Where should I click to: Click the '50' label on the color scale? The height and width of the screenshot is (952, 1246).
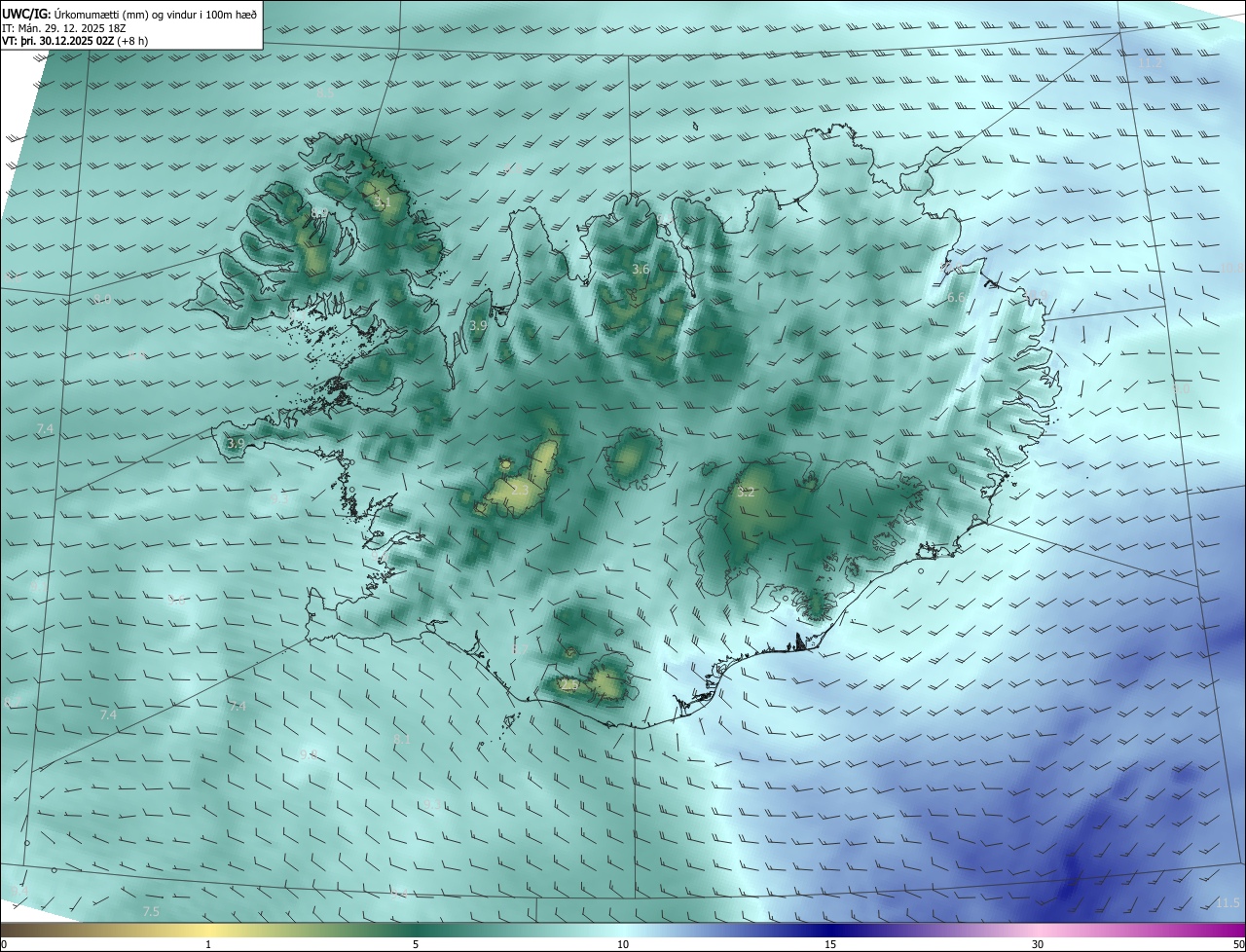(x=1238, y=944)
